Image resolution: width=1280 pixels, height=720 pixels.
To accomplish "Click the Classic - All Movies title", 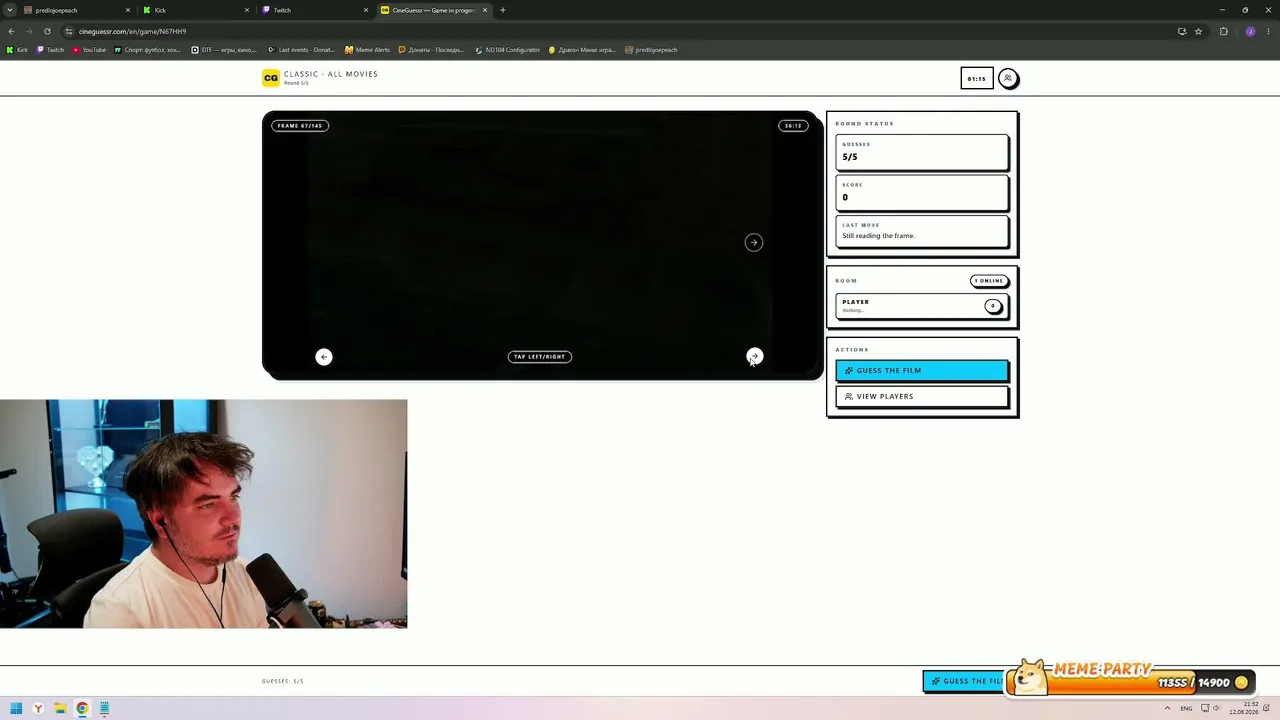I will [x=331, y=74].
